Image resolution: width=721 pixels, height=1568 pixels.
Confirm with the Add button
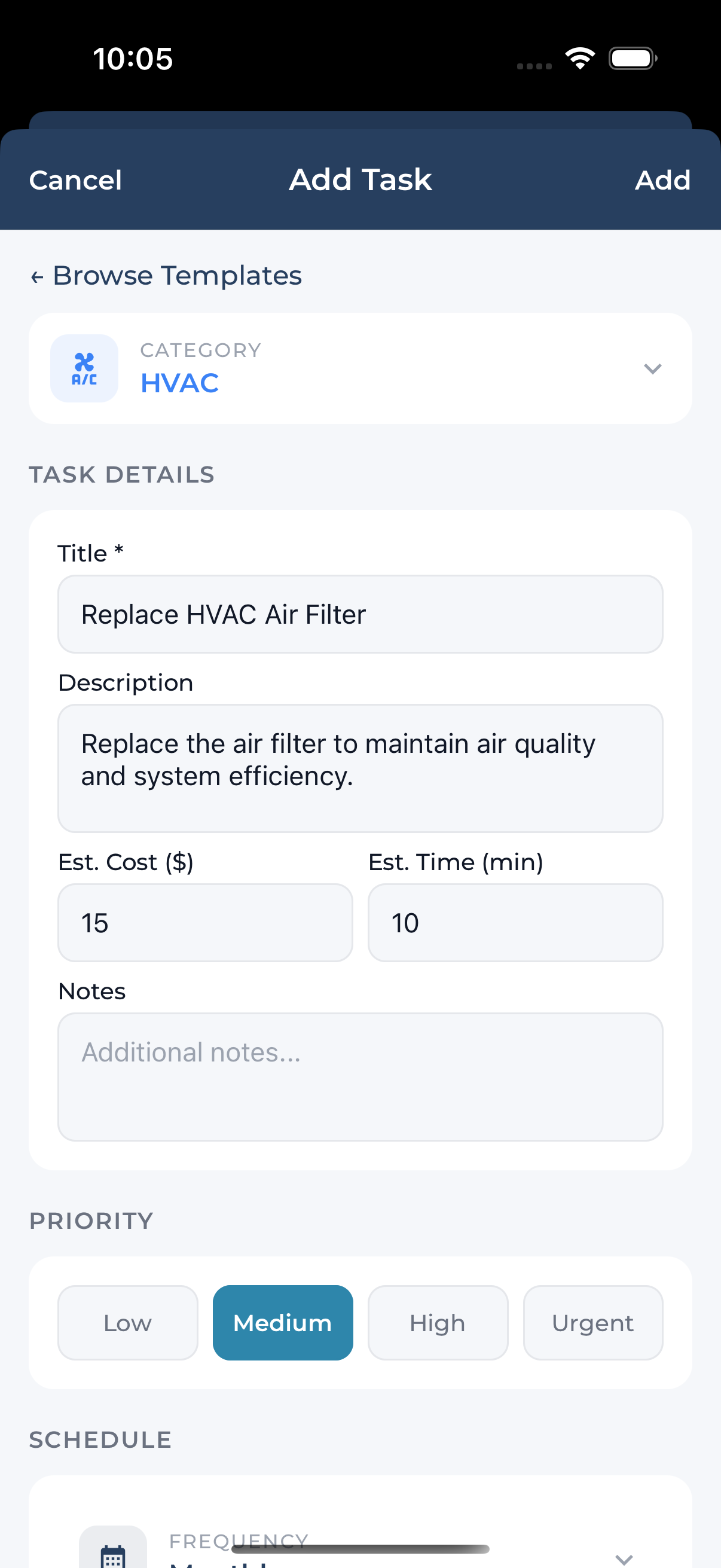[662, 180]
